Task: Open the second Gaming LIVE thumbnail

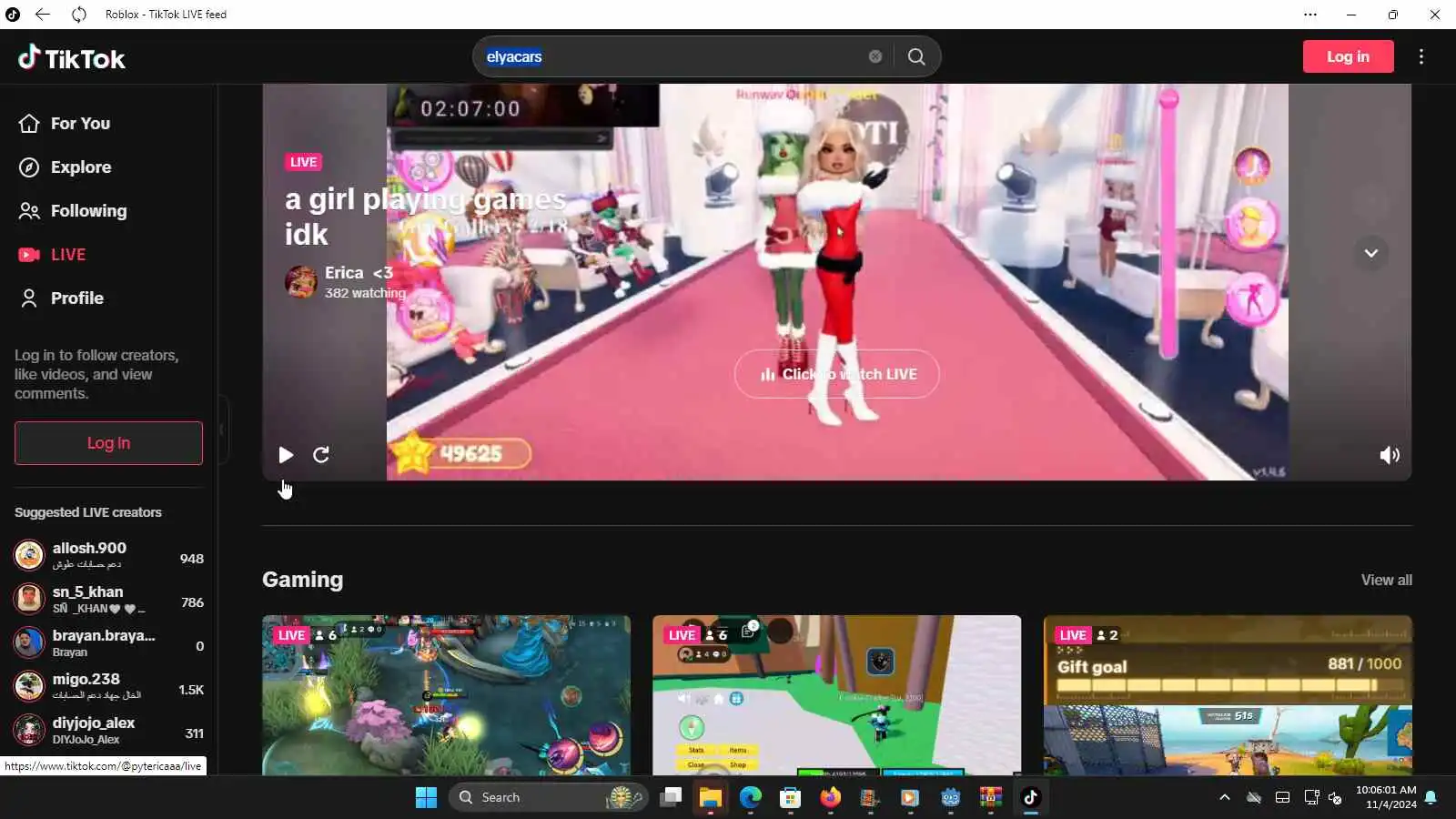Action: (x=836, y=695)
